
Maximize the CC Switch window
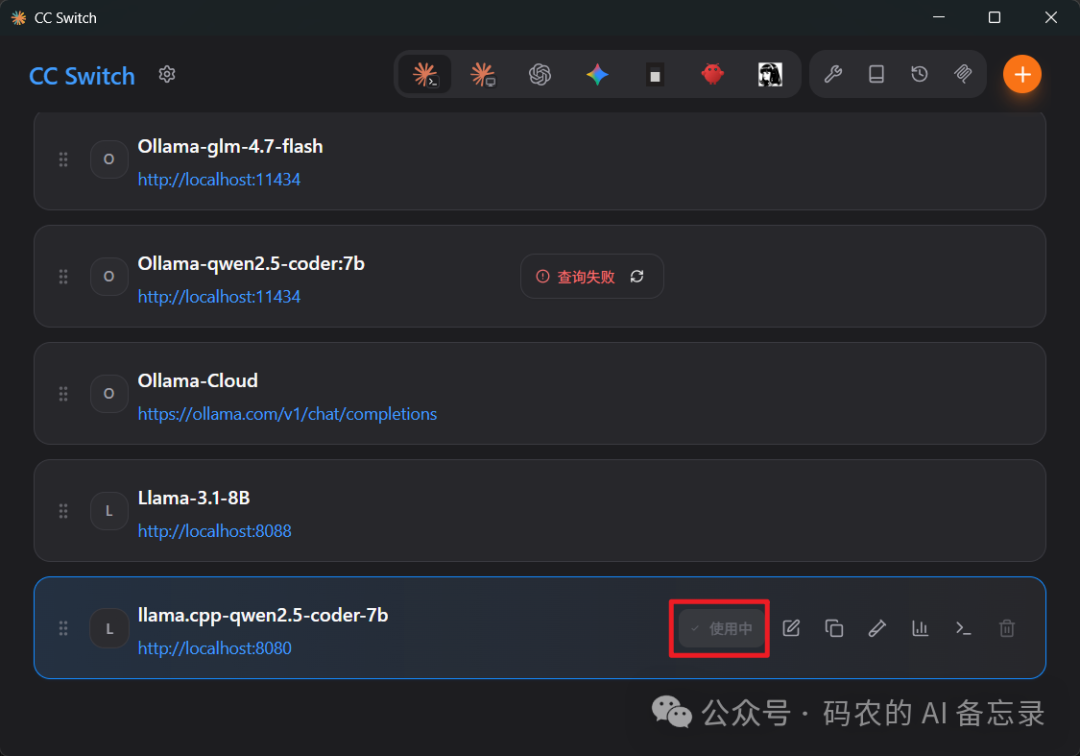tap(995, 17)
